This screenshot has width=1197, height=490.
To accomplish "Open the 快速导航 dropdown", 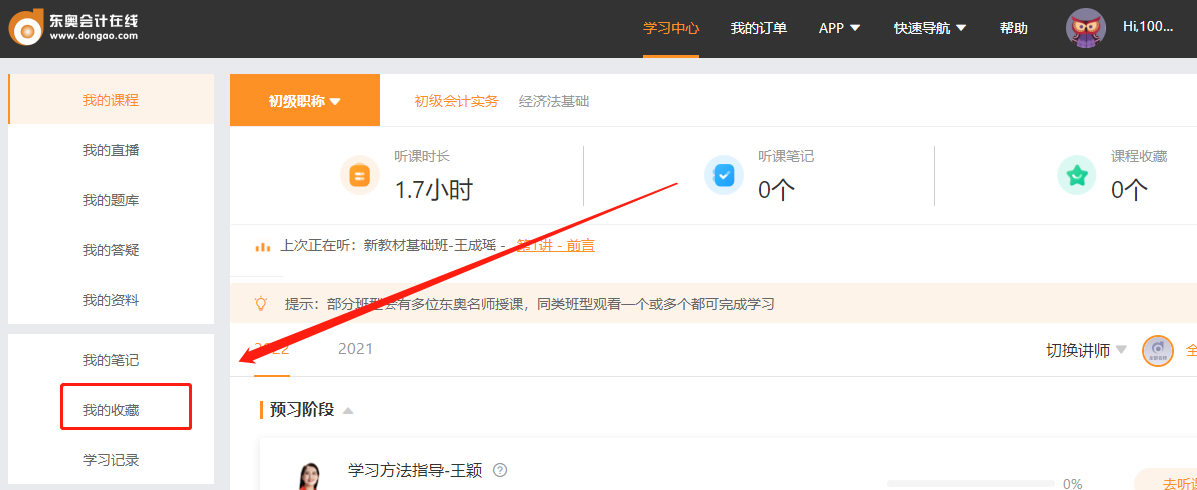I will 929,28.
